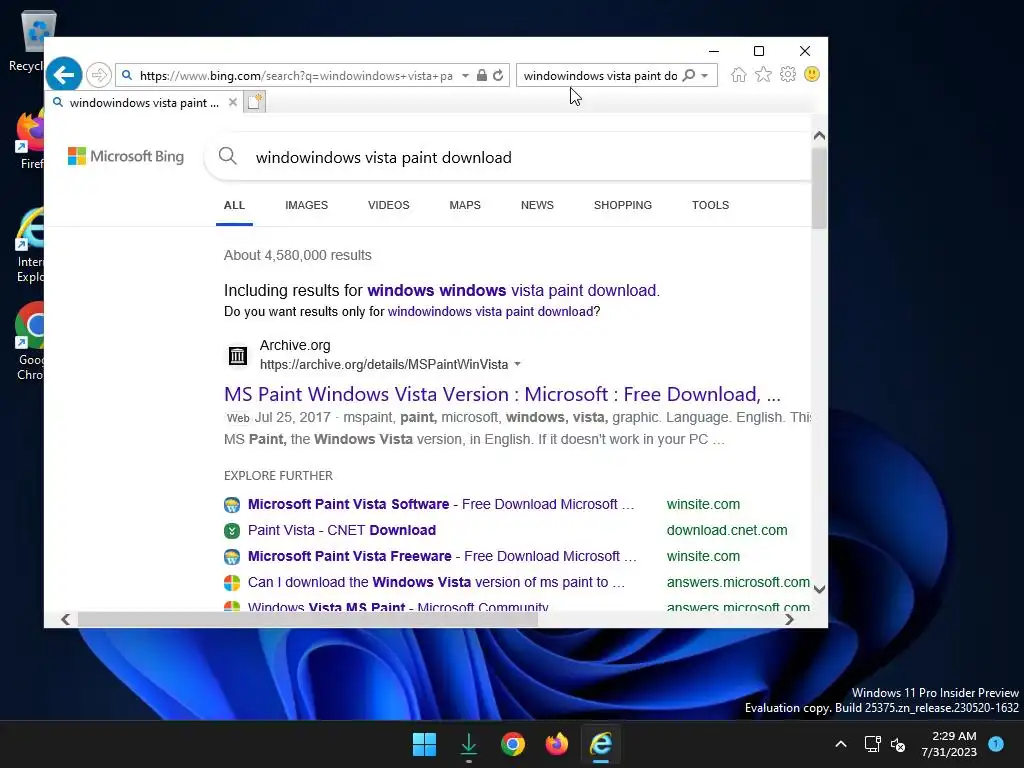
Task: Open Start menu from the taskbar
Action: pos(424,744)
